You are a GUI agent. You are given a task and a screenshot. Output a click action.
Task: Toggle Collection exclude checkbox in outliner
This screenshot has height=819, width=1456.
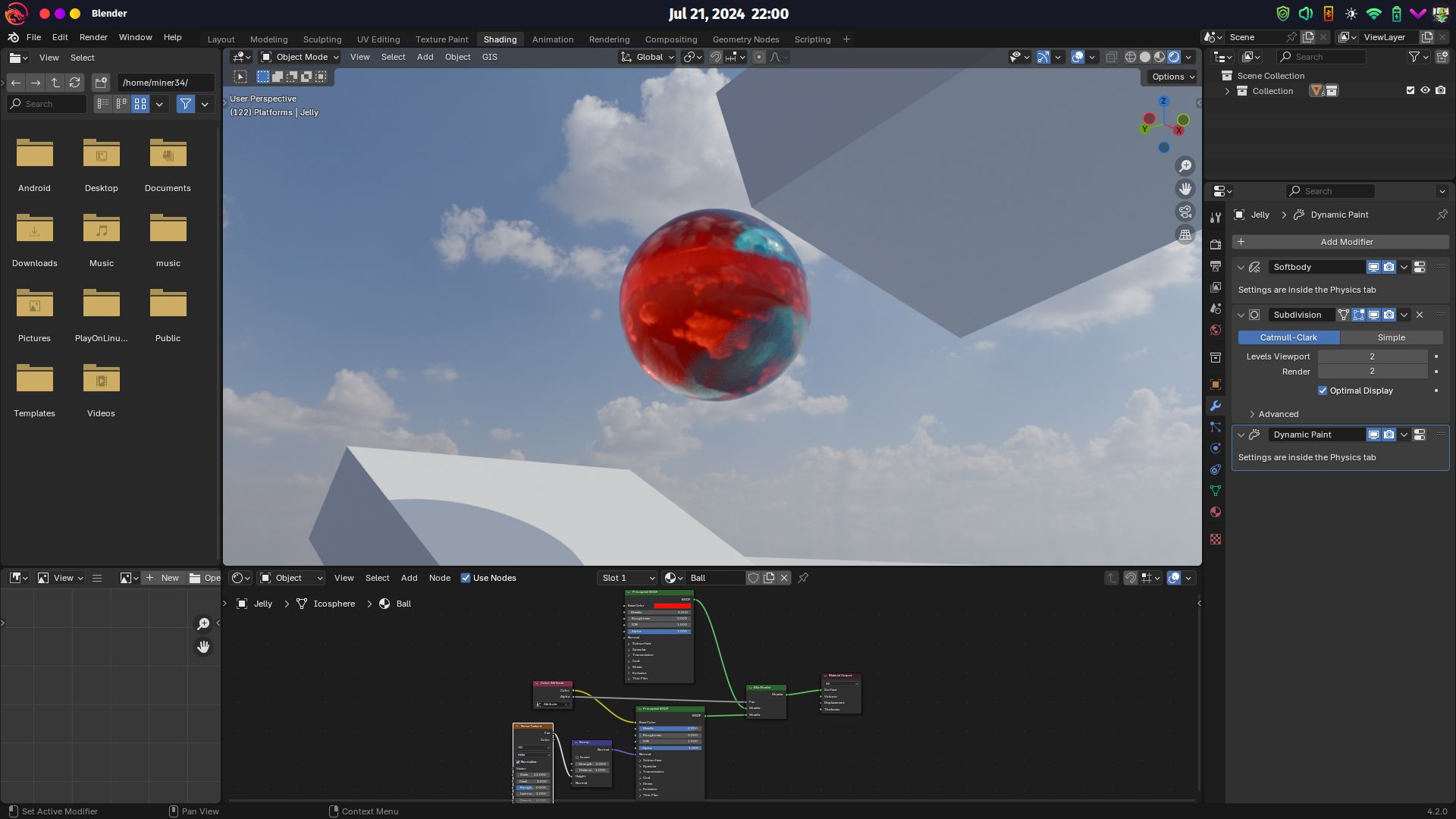click(x=1410, y=90)
